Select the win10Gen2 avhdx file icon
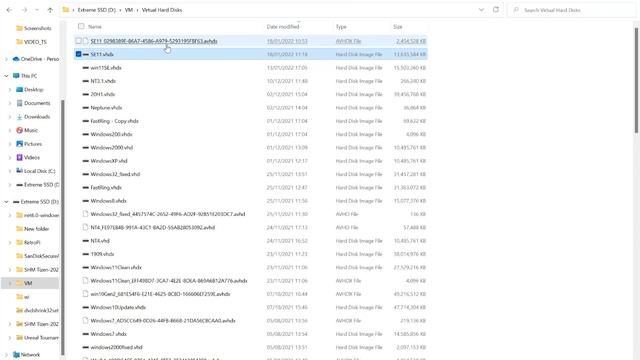Image resolution: width=640 pixels, height=360 pixels. pos(85,294)
